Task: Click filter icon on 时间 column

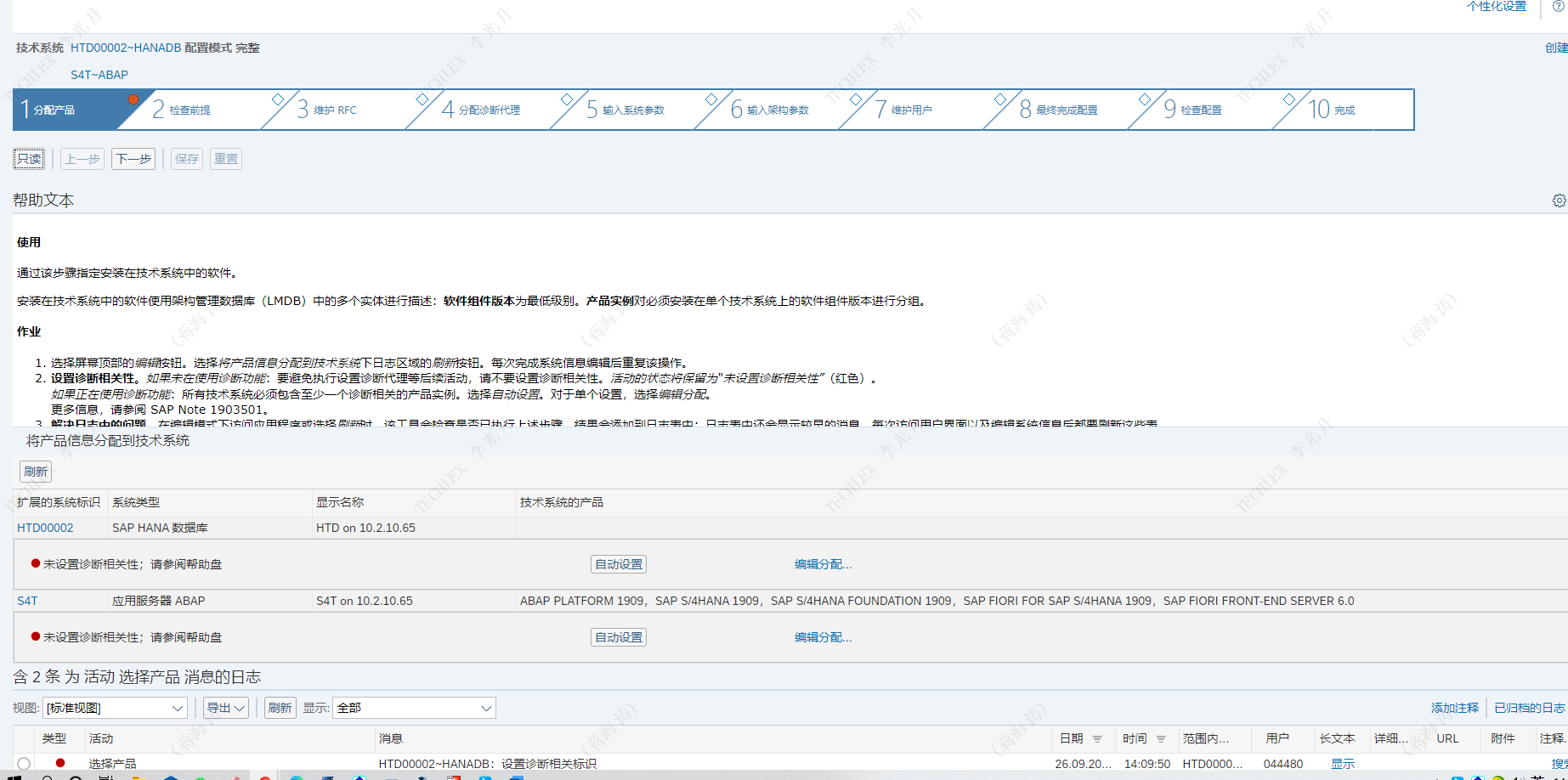Action: [x=1161, y=739]
